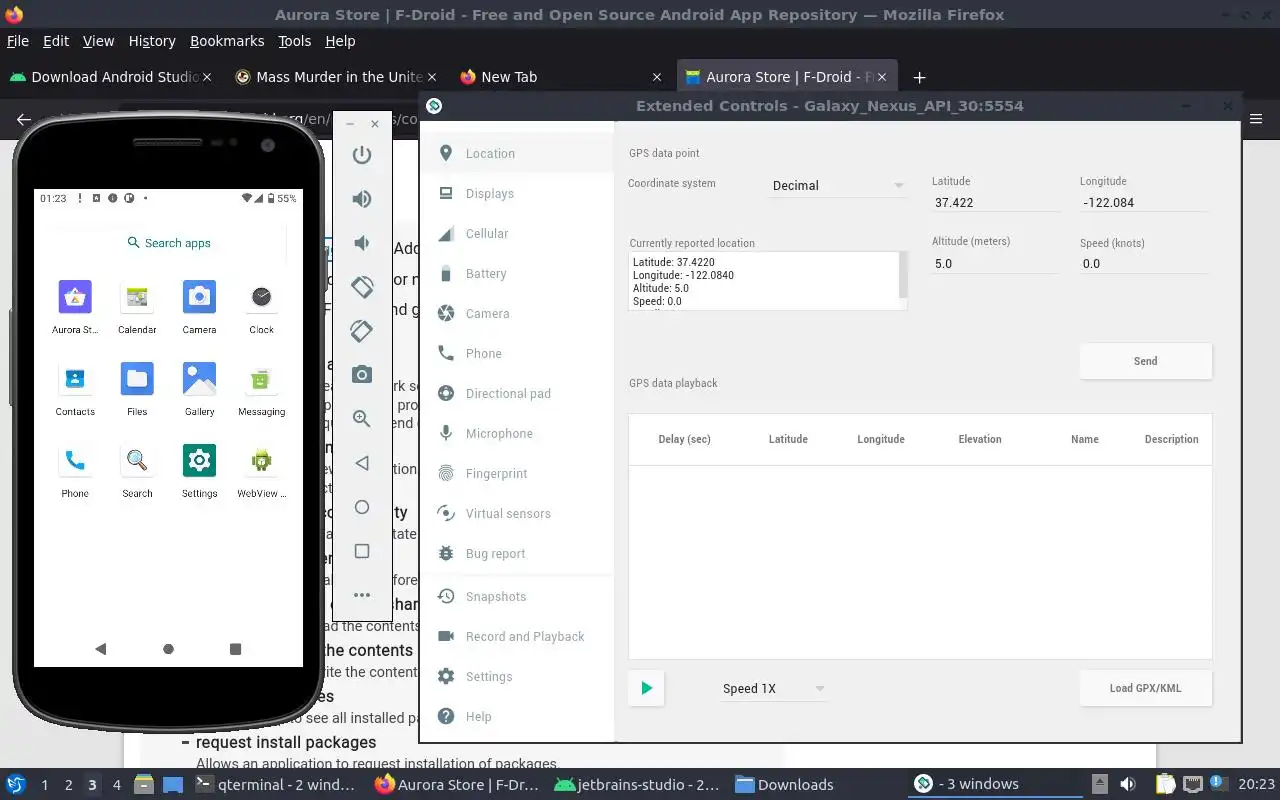Open the Bug report section
Image resolution: width=1280 pixels, height=800 pixels.
coord(516,553)
